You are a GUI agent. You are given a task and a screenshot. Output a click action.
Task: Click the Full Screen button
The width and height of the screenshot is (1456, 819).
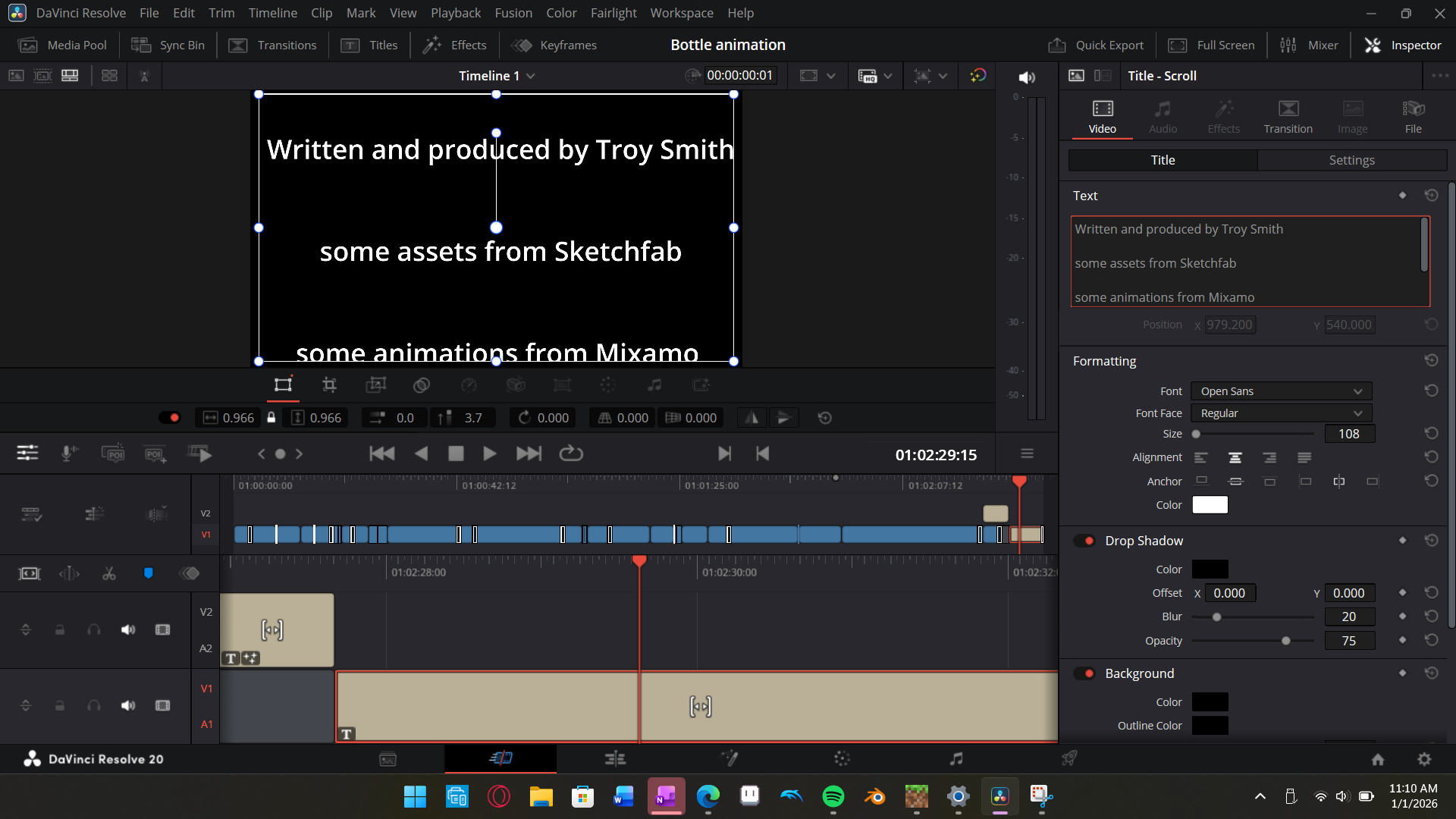tap(1211, 45)
